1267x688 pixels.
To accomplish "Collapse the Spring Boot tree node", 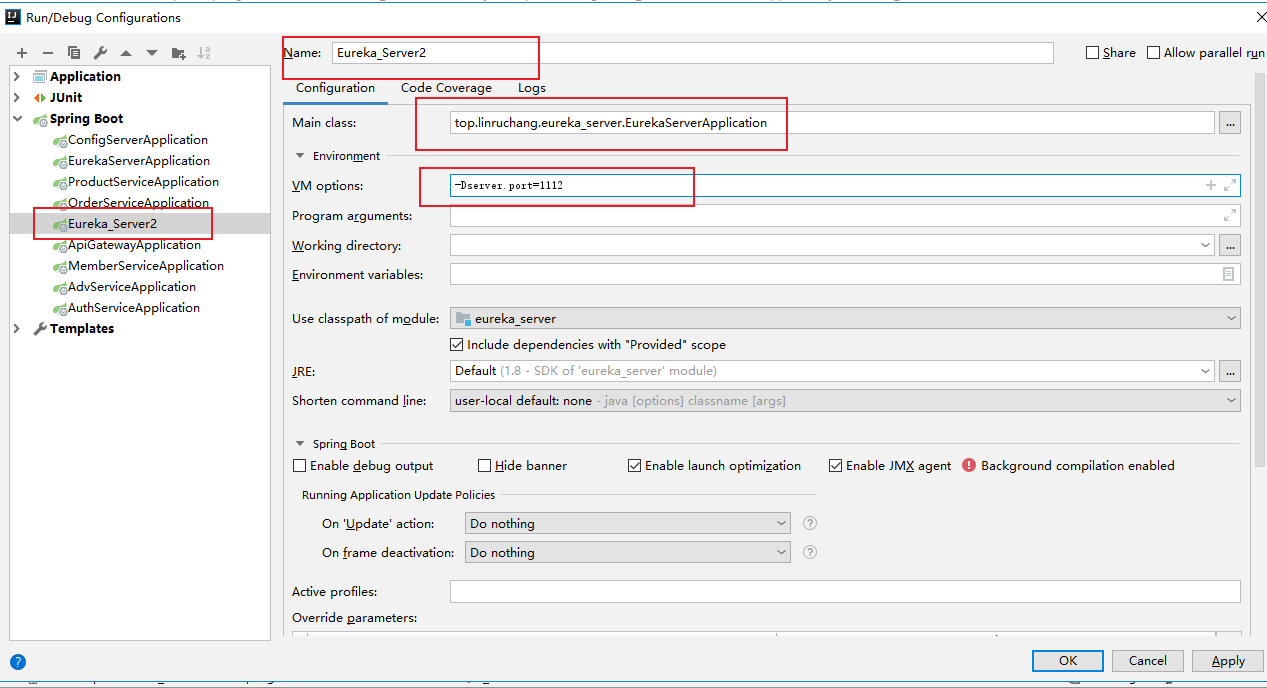I will click(x=17, y=118).
